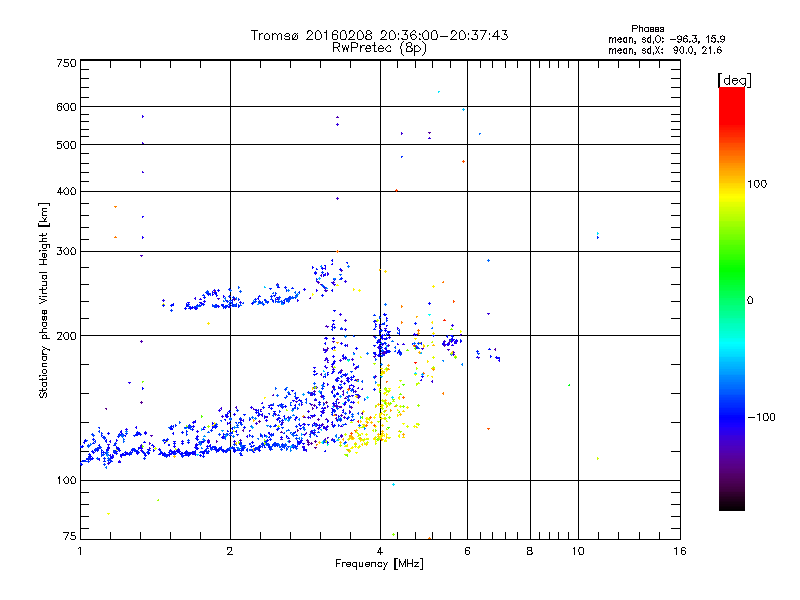This screenshot has height=600, width=800.
Task: Click the y-axis tick label '300'
Action: tap(66, 252)
